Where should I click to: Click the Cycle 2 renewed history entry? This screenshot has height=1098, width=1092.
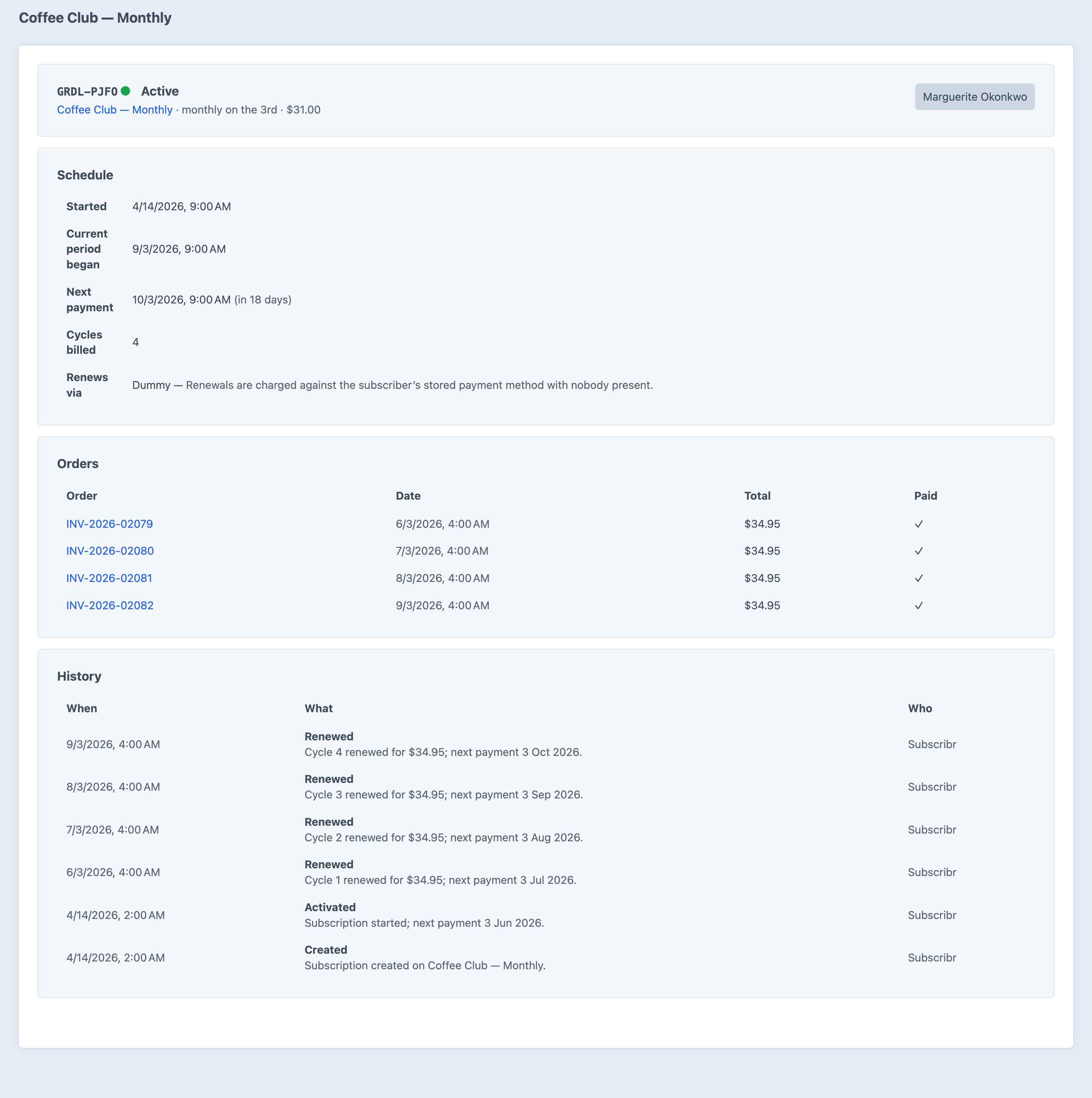[444, 830]
